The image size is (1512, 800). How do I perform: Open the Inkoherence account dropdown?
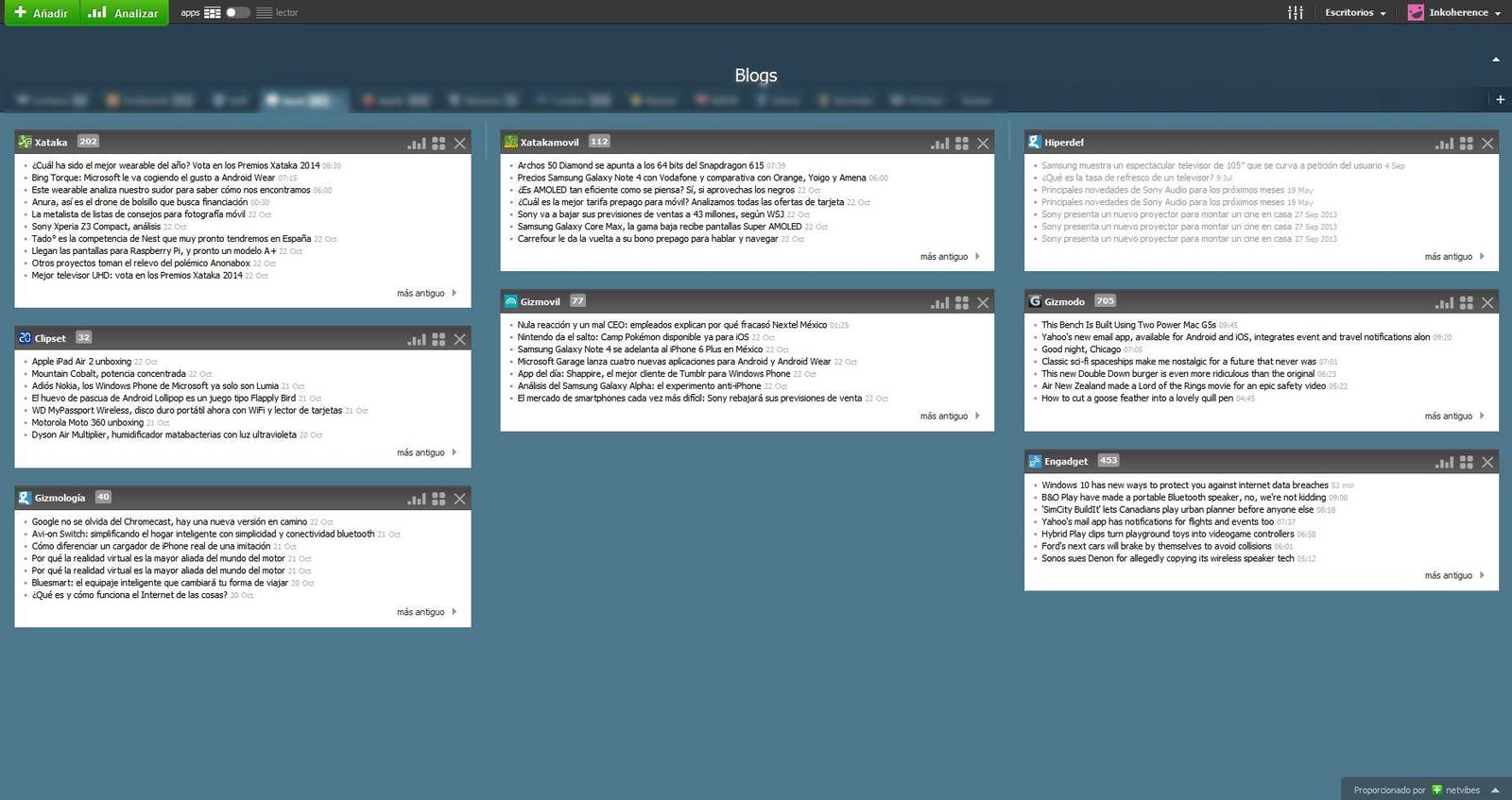(1454, 12)
